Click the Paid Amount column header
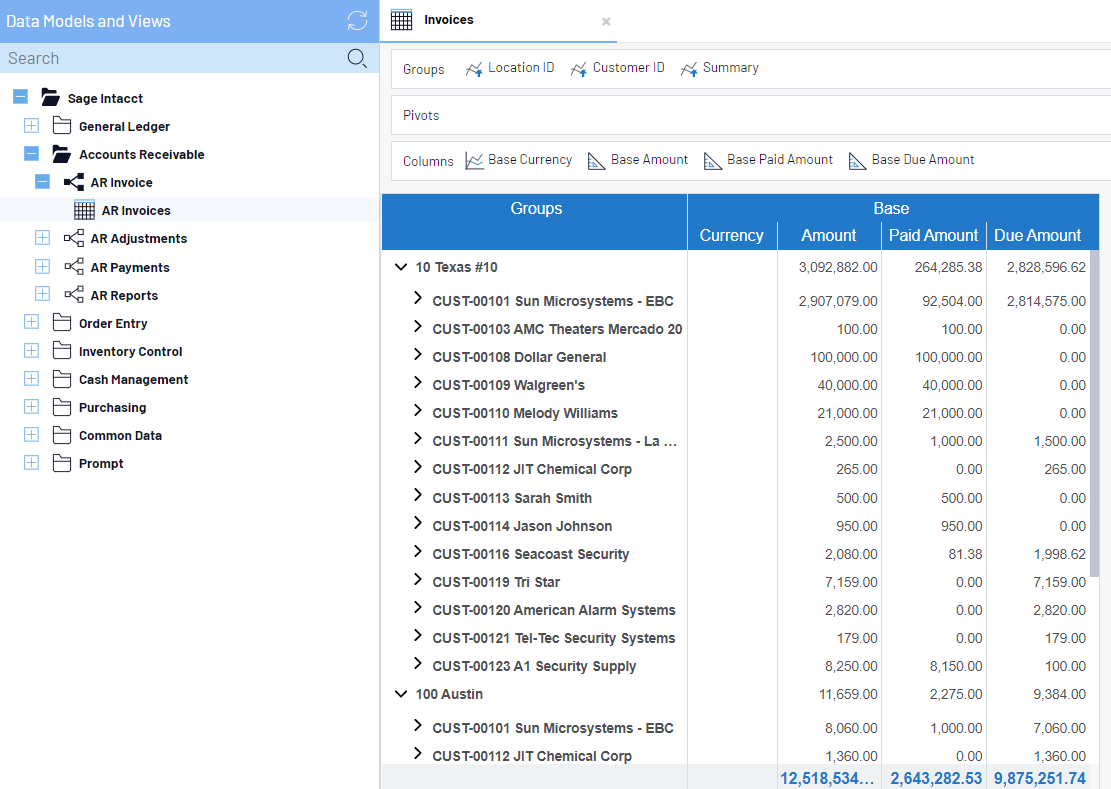 [933, 236]
